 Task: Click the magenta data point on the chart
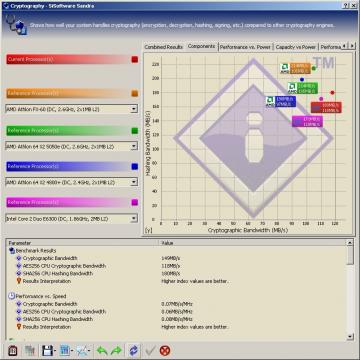[x=321, y=99]
